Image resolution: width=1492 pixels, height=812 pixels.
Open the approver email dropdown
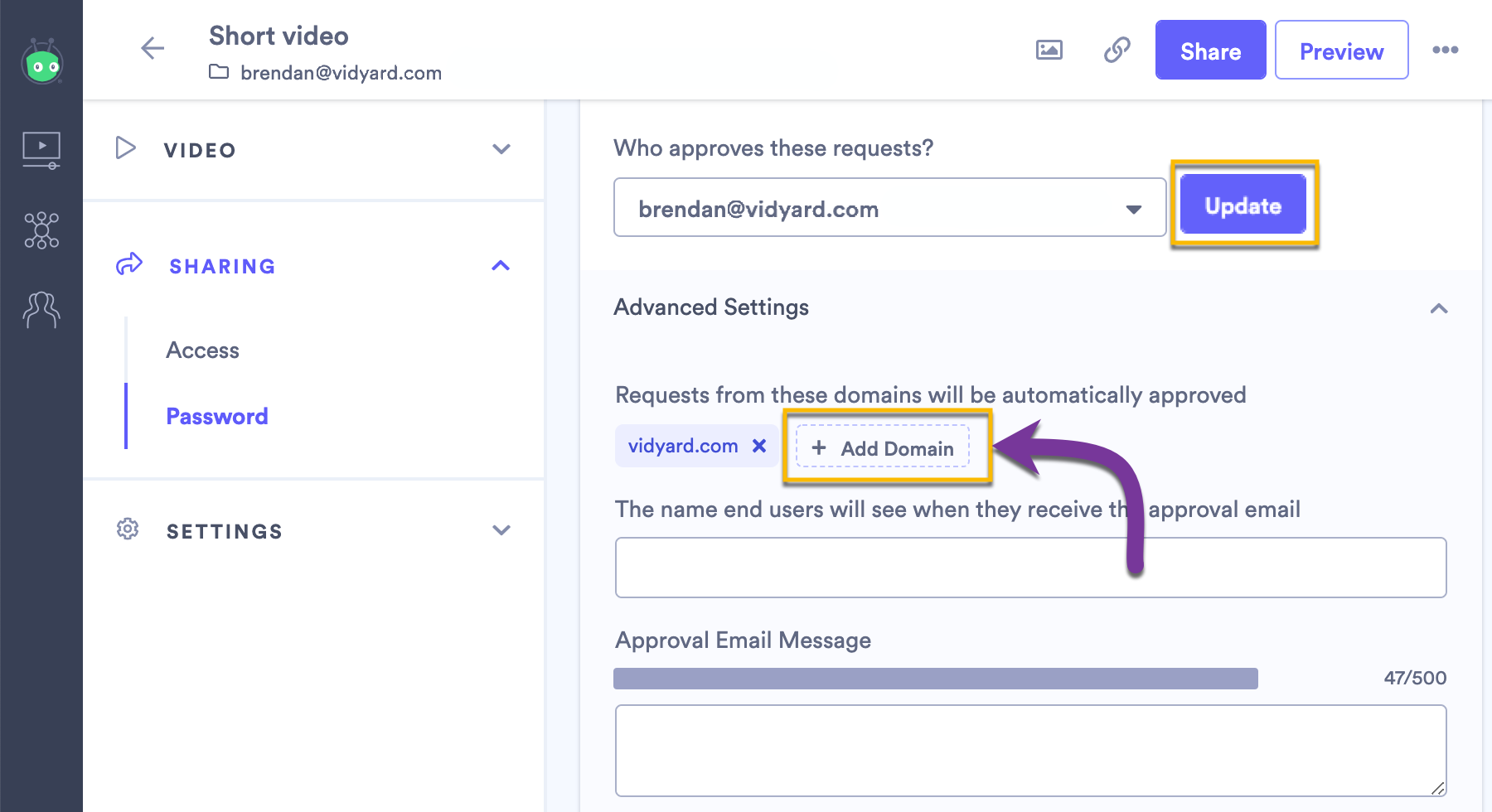pyautogui.click(x=889, y=207)
